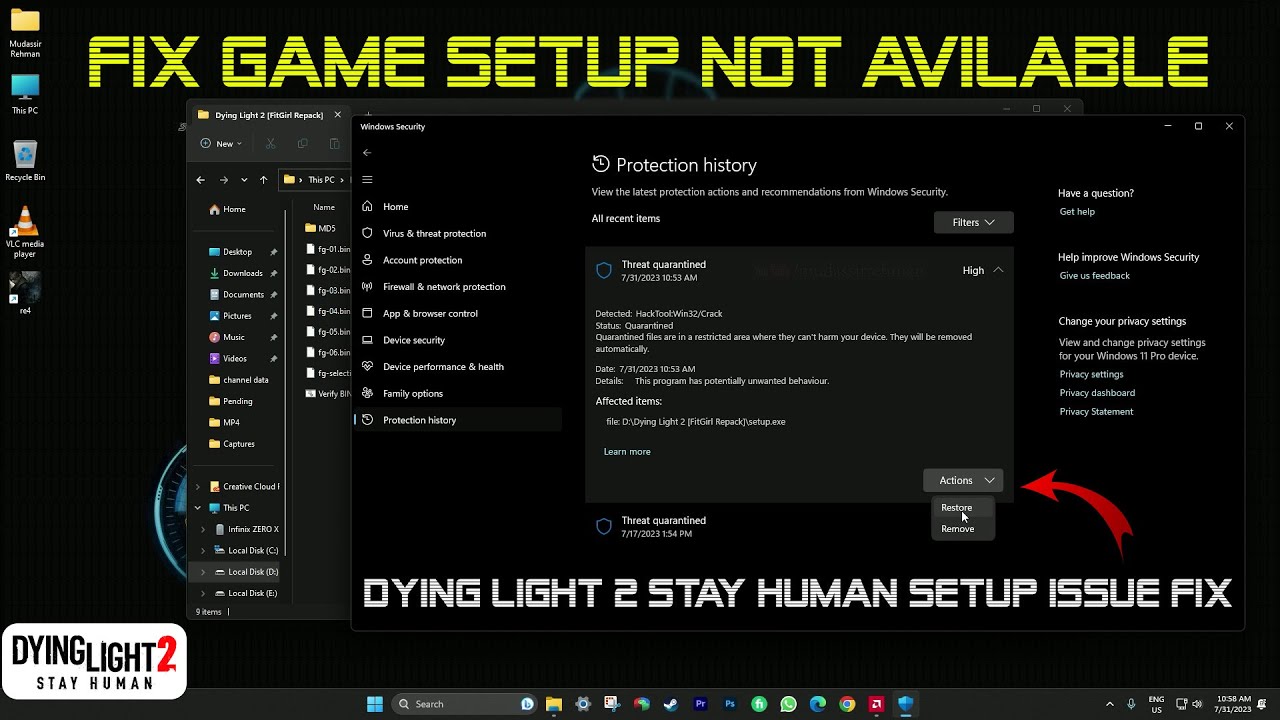The height and width of the screenshot is (720, 1280).
Task: Click Give us feedback link
Action: [x=1094, y=276]
